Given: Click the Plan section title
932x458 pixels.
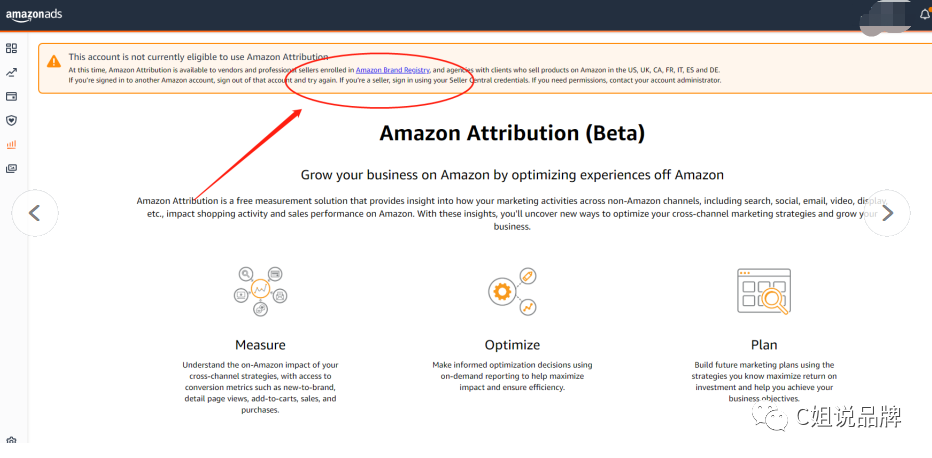Looking at the screenshot, I should [x=764, y=345].
